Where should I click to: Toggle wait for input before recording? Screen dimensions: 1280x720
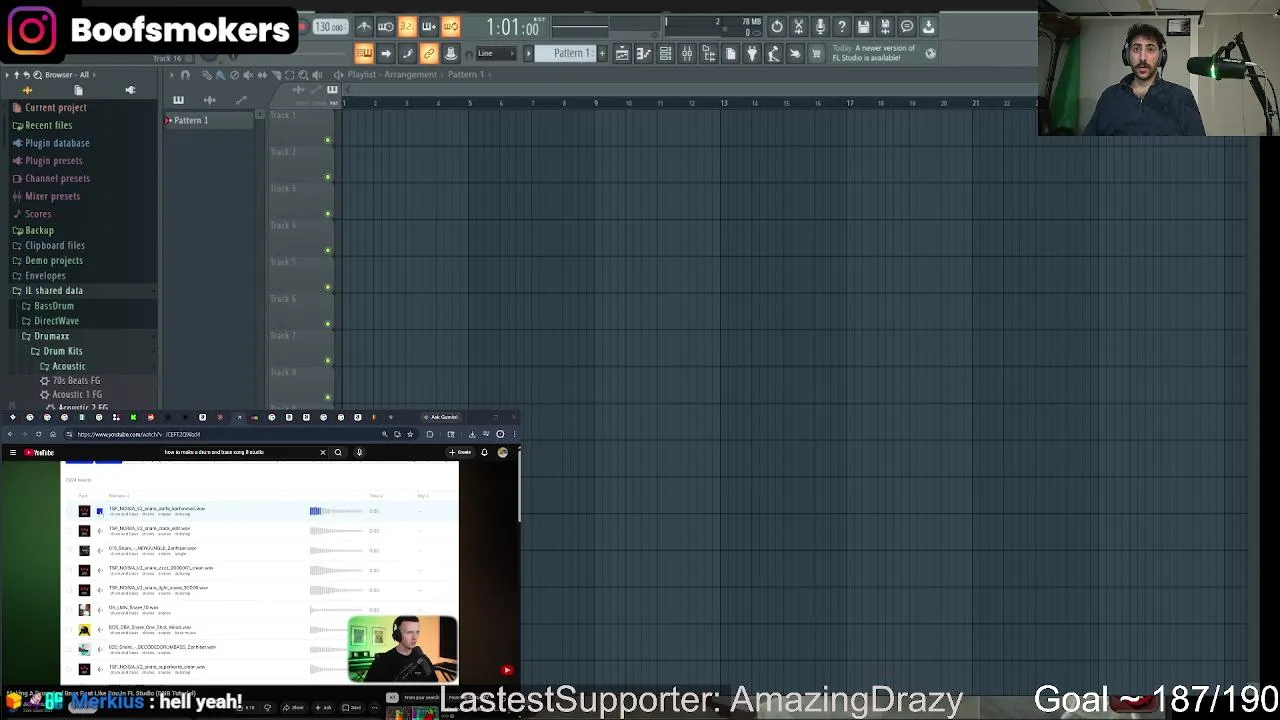[x=386, y=27]
